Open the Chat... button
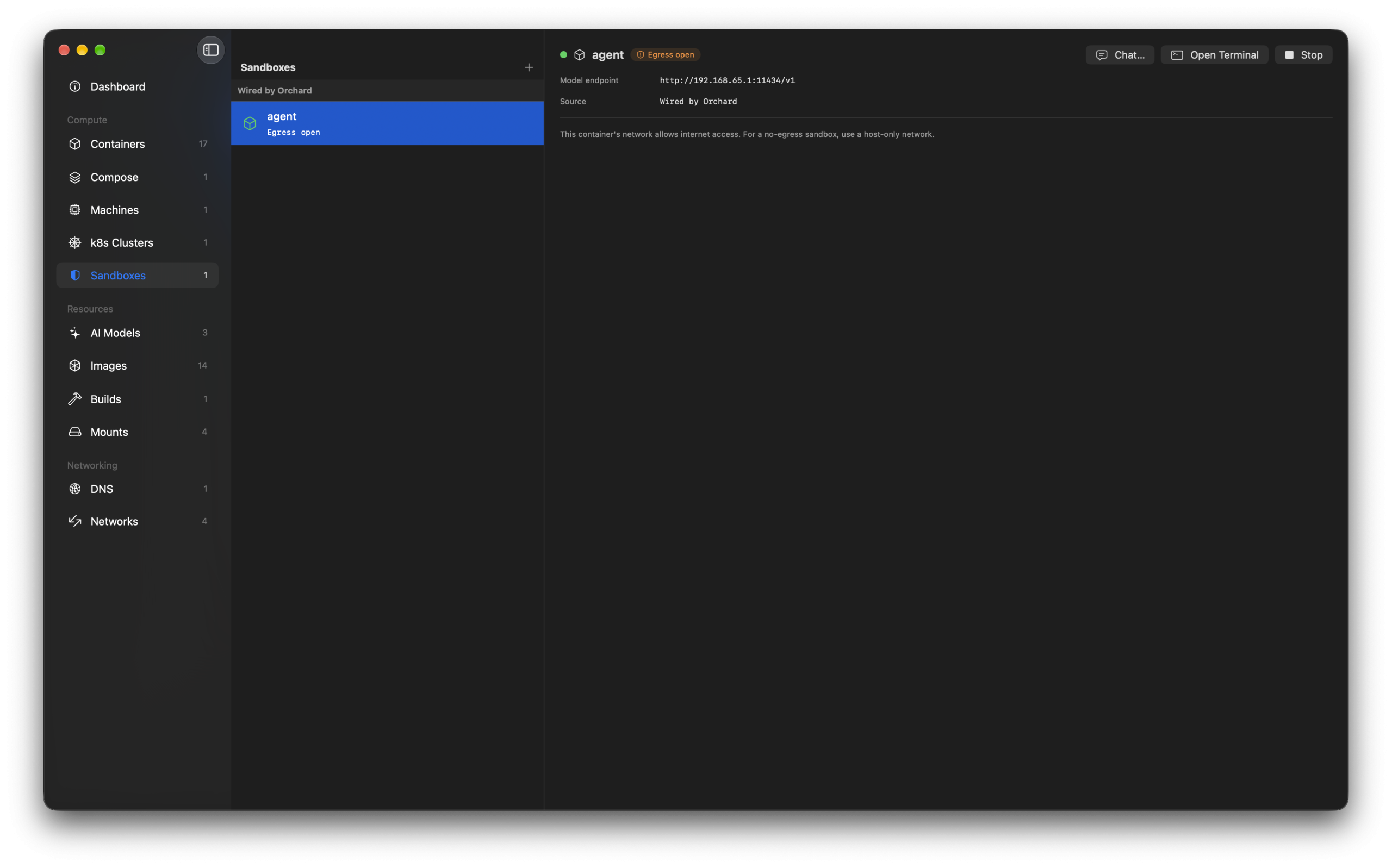 pyautogui.click(x=1120, y=55)
